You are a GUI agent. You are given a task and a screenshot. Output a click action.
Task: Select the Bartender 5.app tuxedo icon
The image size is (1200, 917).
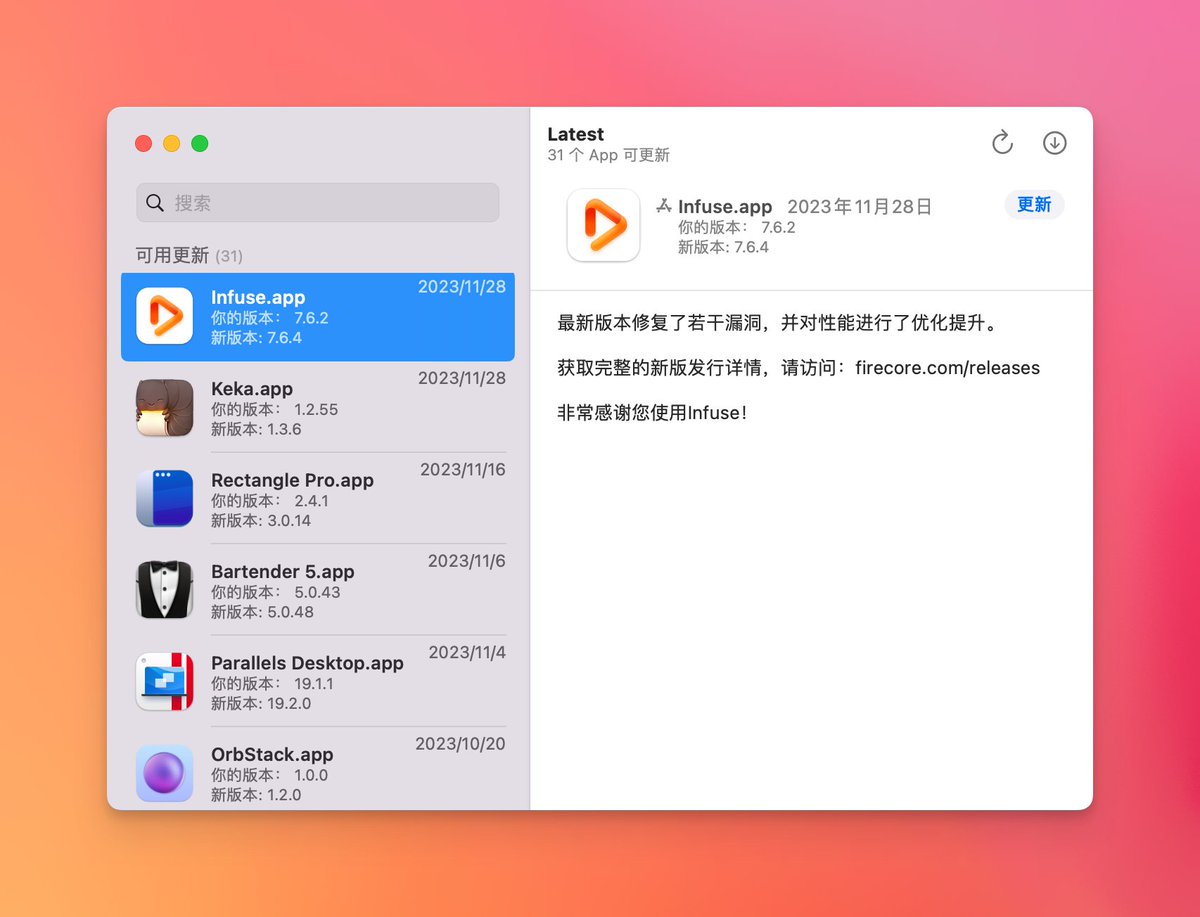tap(164, 590)
